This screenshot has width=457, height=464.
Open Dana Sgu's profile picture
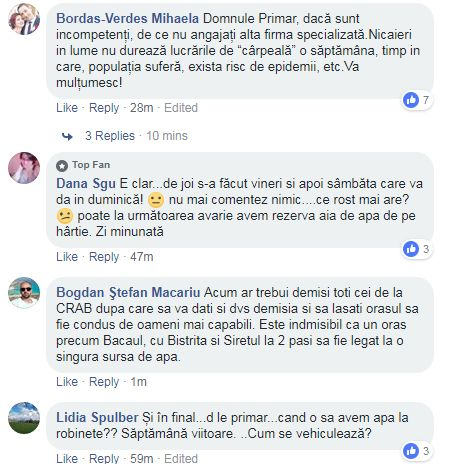(24, 168)
